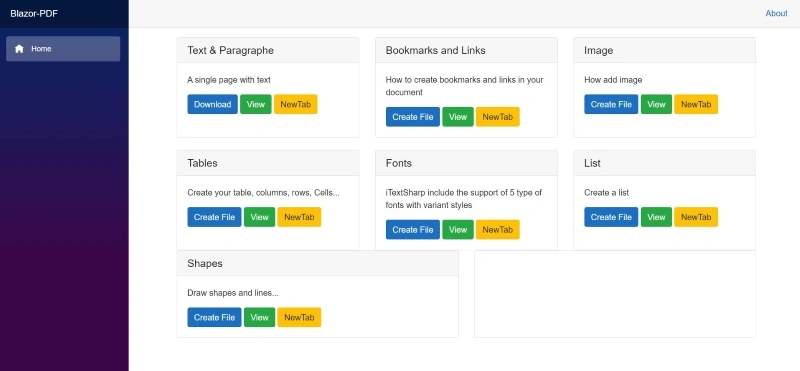
Task: View the Text & Paragraphe PDF
Action: (x=256, y=104)
